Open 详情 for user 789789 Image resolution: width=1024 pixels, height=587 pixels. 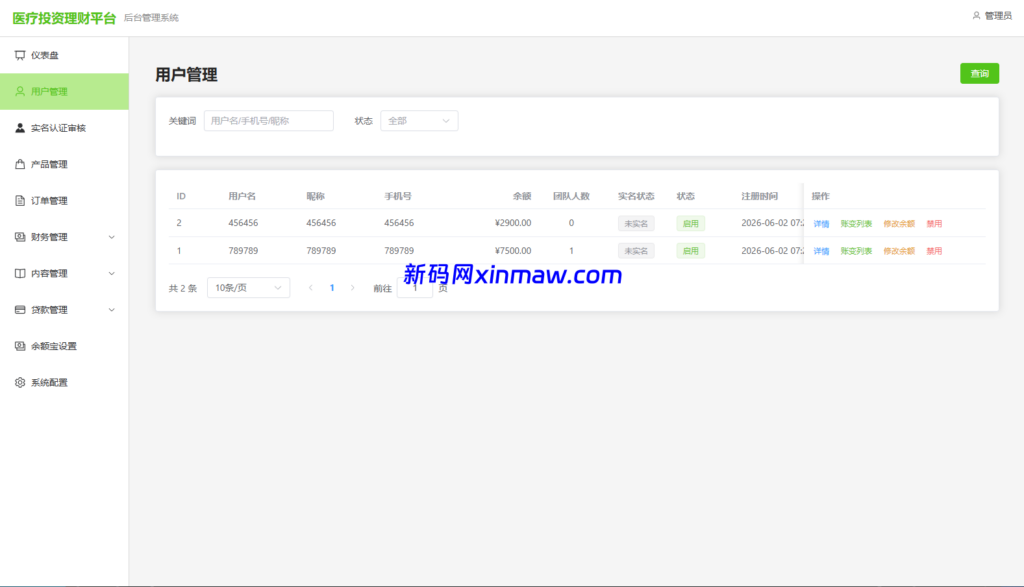(821, 251)
